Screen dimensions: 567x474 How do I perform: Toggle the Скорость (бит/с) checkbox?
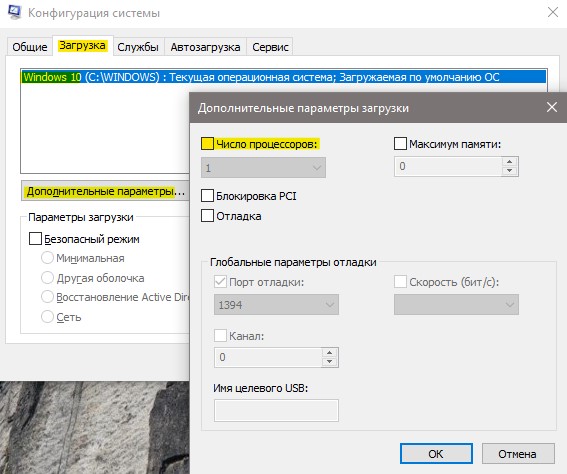click(x=400, y=282)
